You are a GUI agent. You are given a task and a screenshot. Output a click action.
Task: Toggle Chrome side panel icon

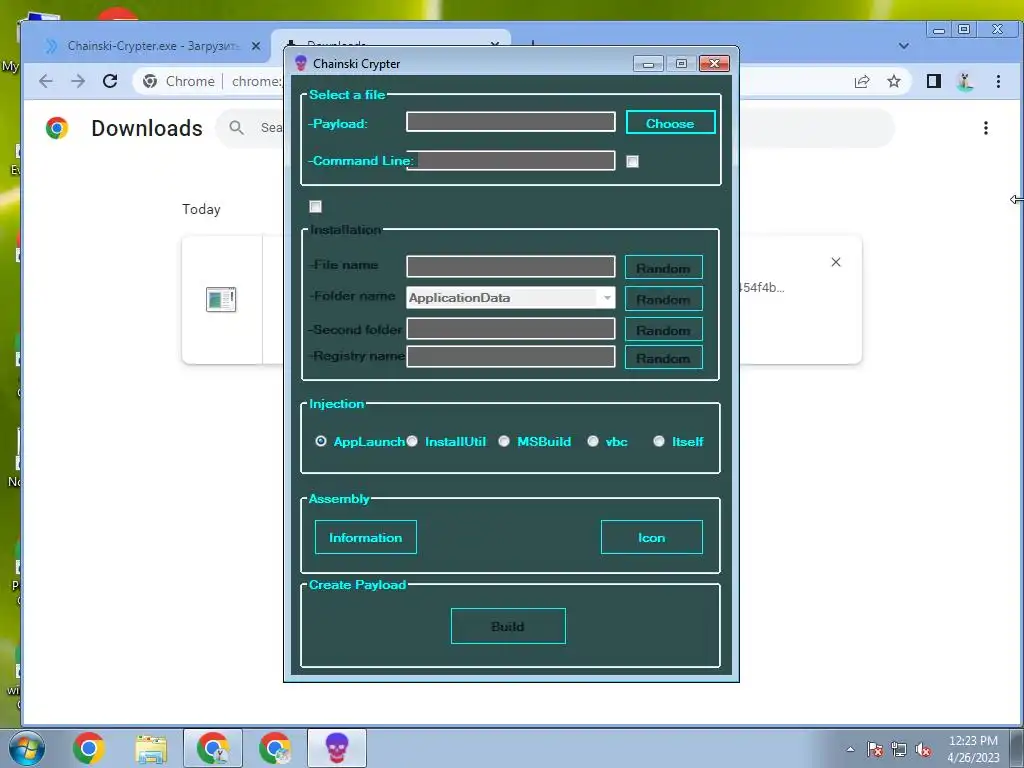click(934, 81)
